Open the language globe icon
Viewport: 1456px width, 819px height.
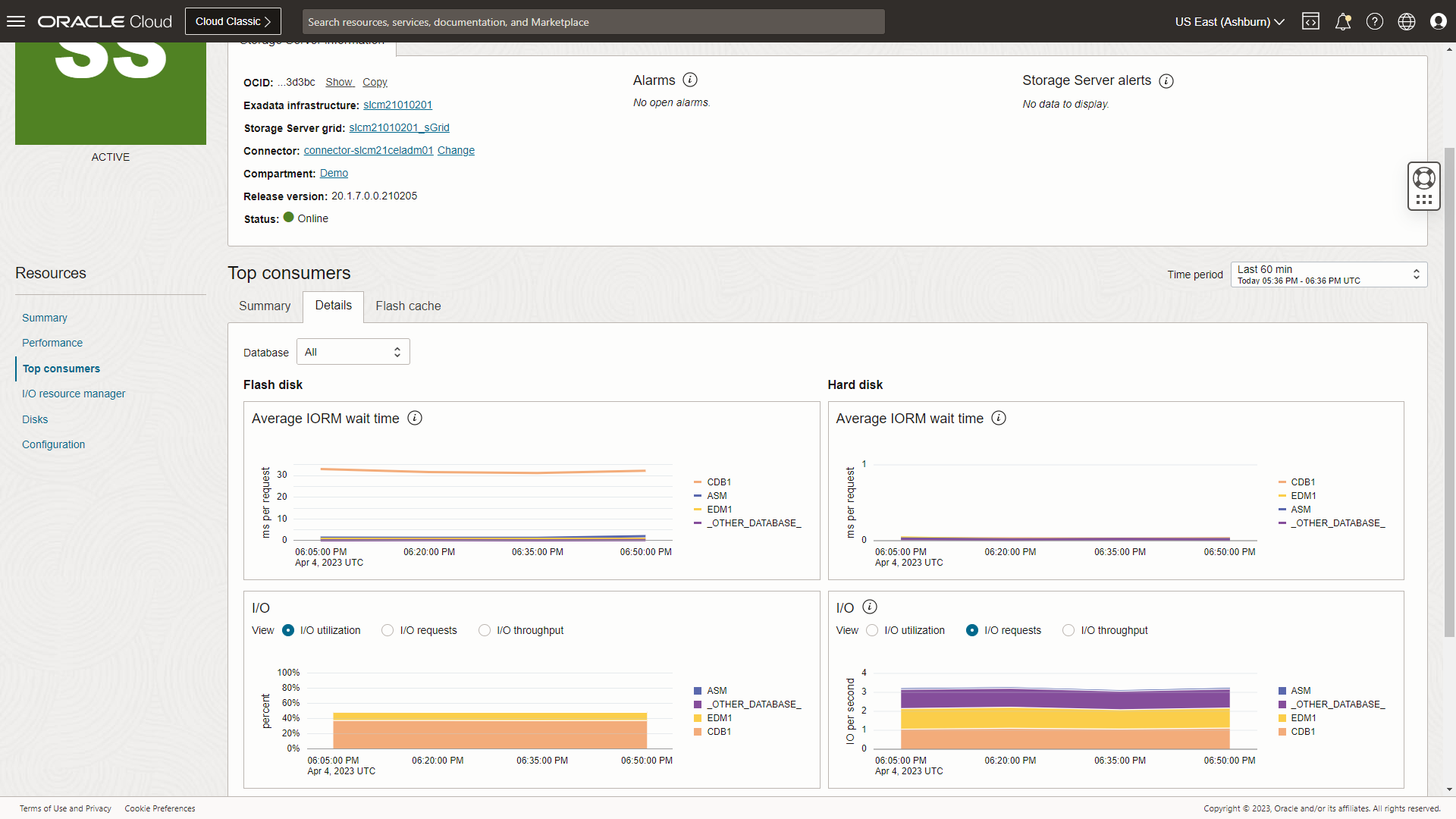coord(1407,21)
